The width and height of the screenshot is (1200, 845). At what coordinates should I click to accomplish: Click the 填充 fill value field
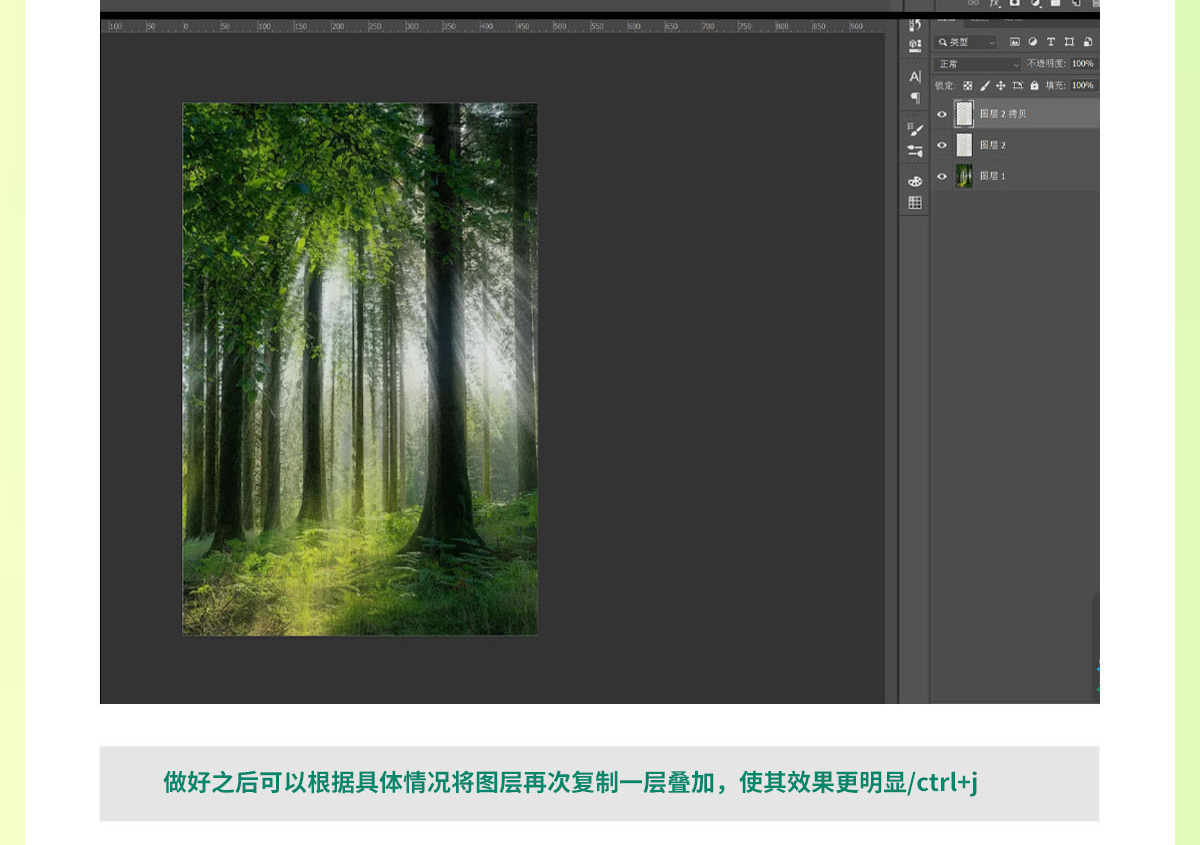(x=1083, y=86)
